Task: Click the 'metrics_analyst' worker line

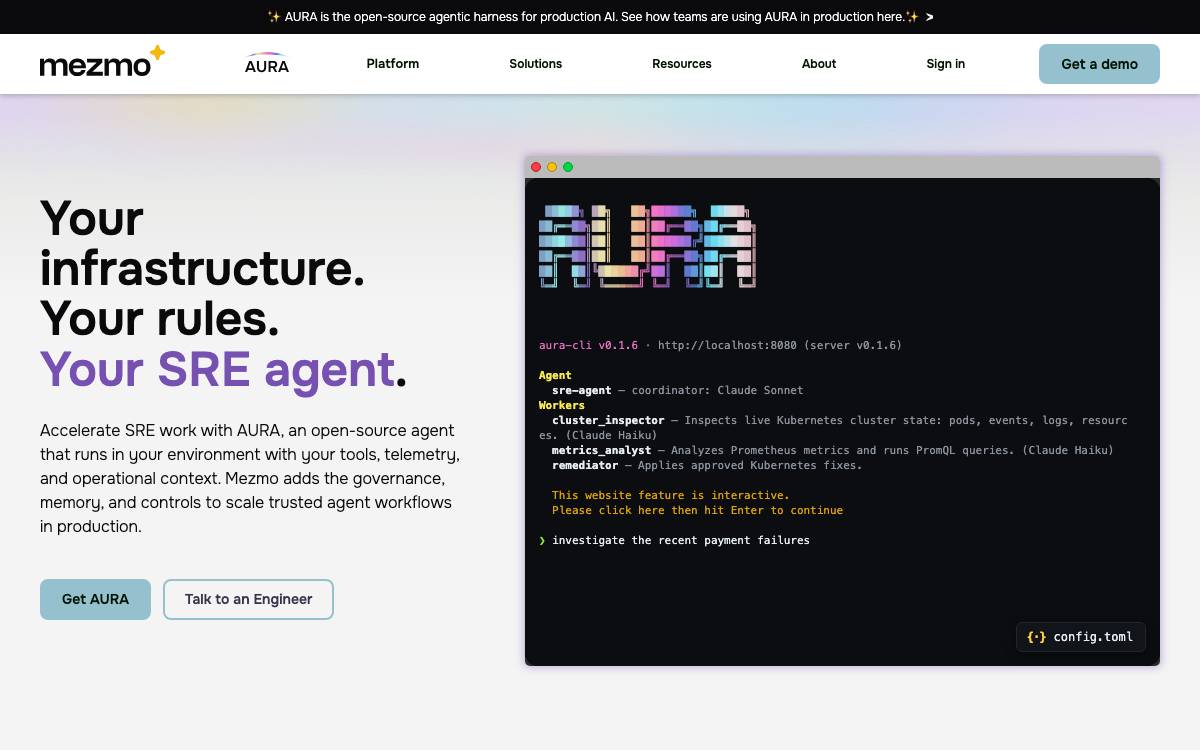Action: click(832, 450)
